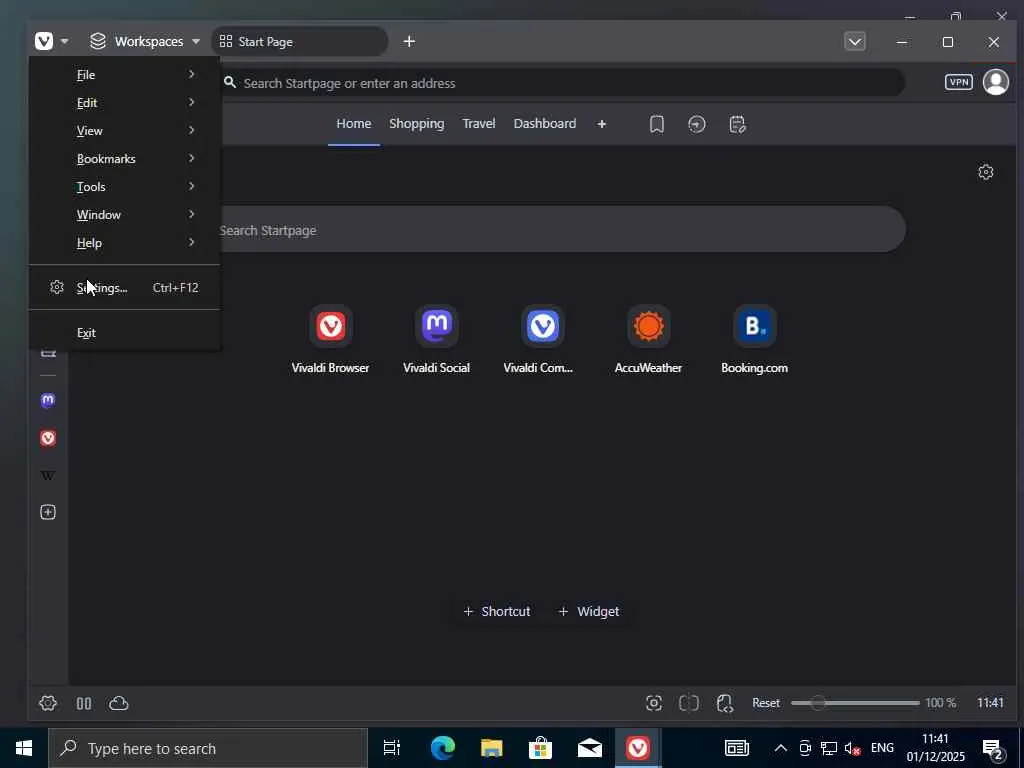Open Microsoft Store from taskbar

click(x=540, y=748)
